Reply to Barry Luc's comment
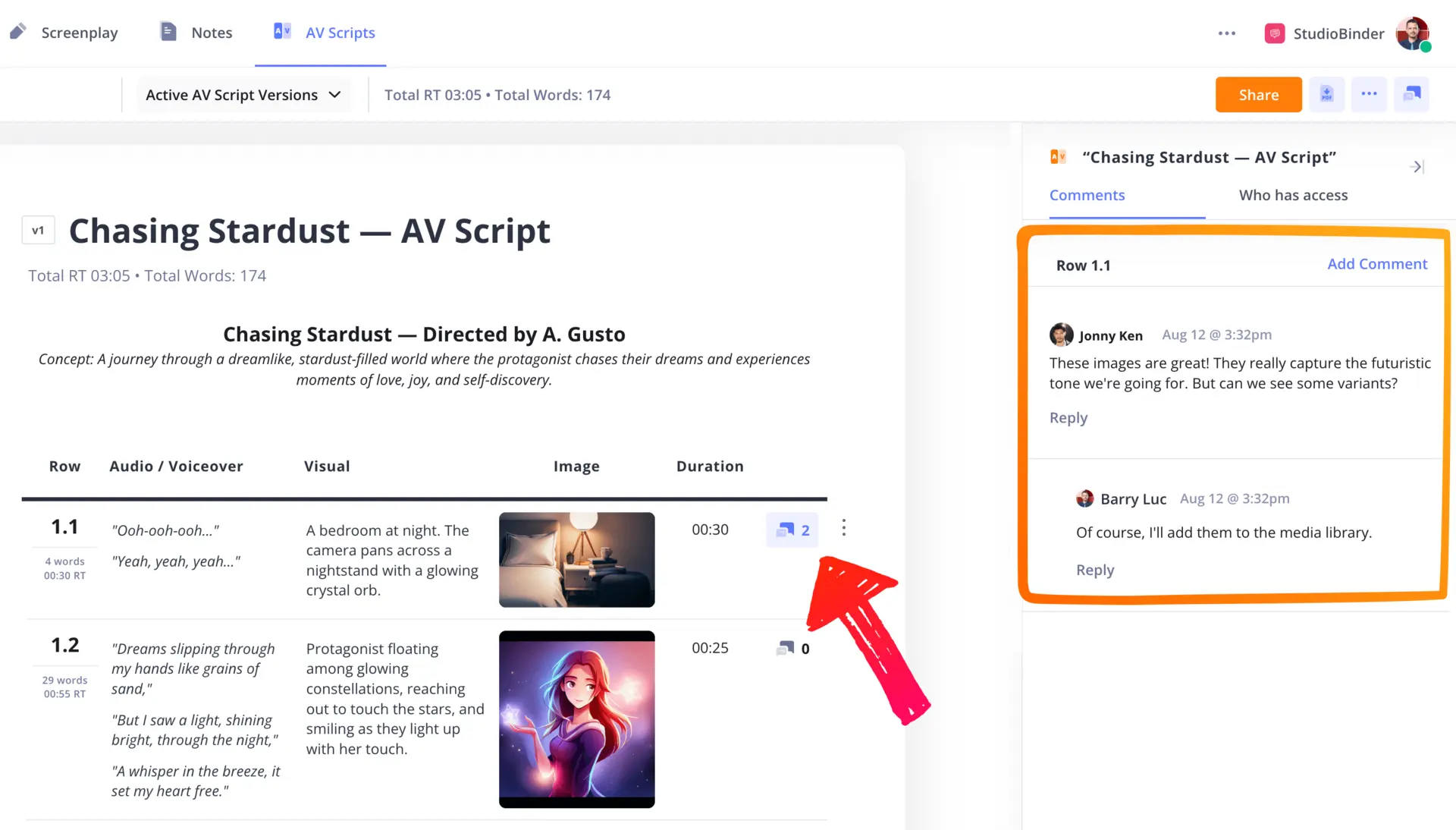1456x830 pixels. pyautogui.click(x=1095, y=571)
